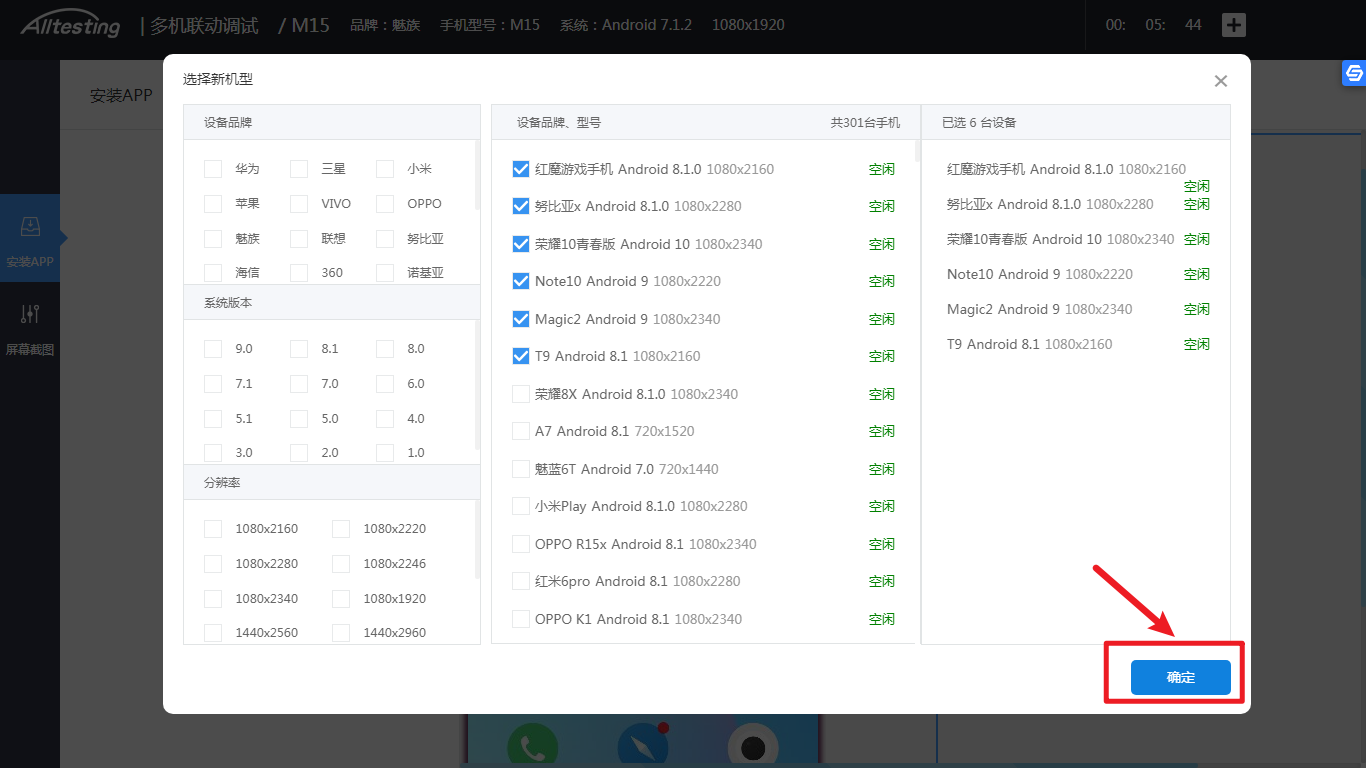Check the 1080x2160 resolution filter
1366x768 pixels.
[213, 529]
